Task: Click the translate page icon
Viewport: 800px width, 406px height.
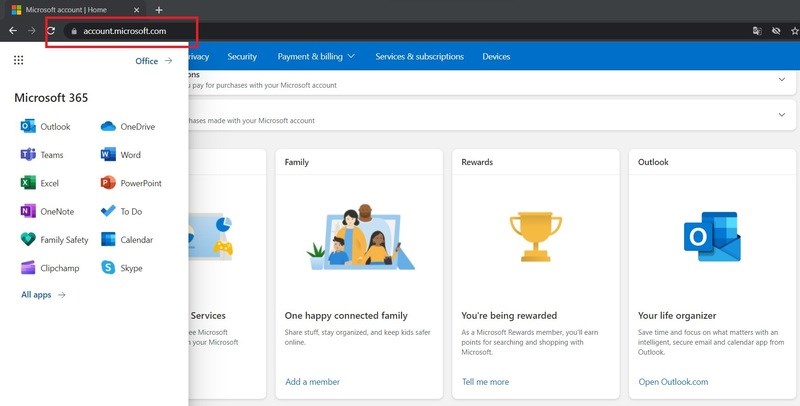Action: pyautogui.click(x=757, y=31)
